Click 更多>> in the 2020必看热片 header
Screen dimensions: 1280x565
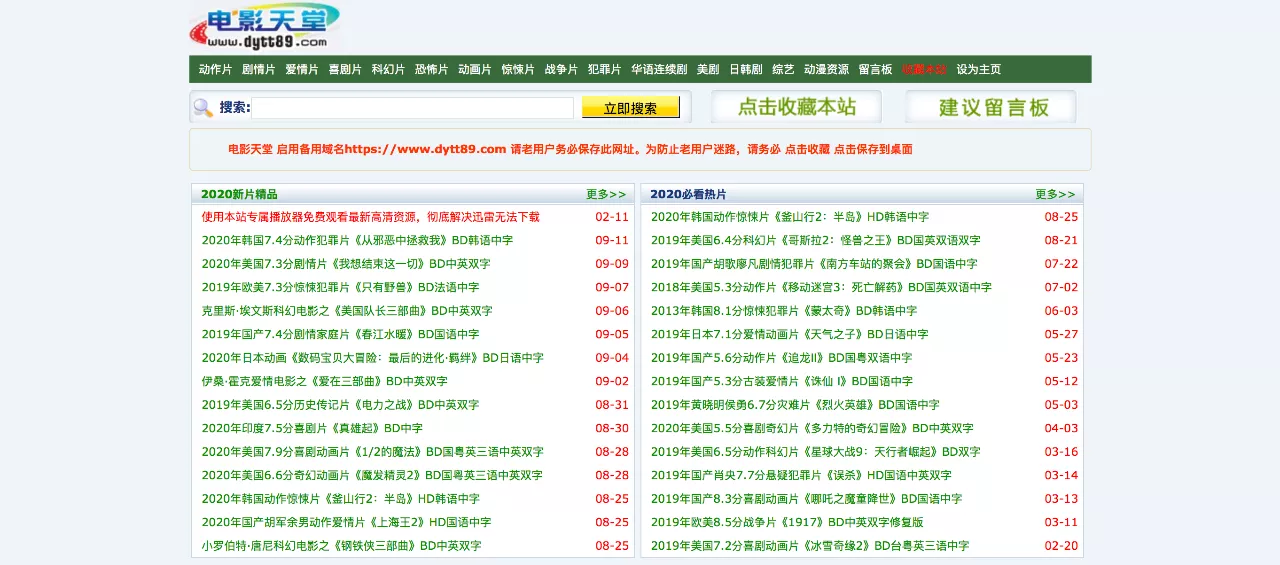tap(1055, 194)
